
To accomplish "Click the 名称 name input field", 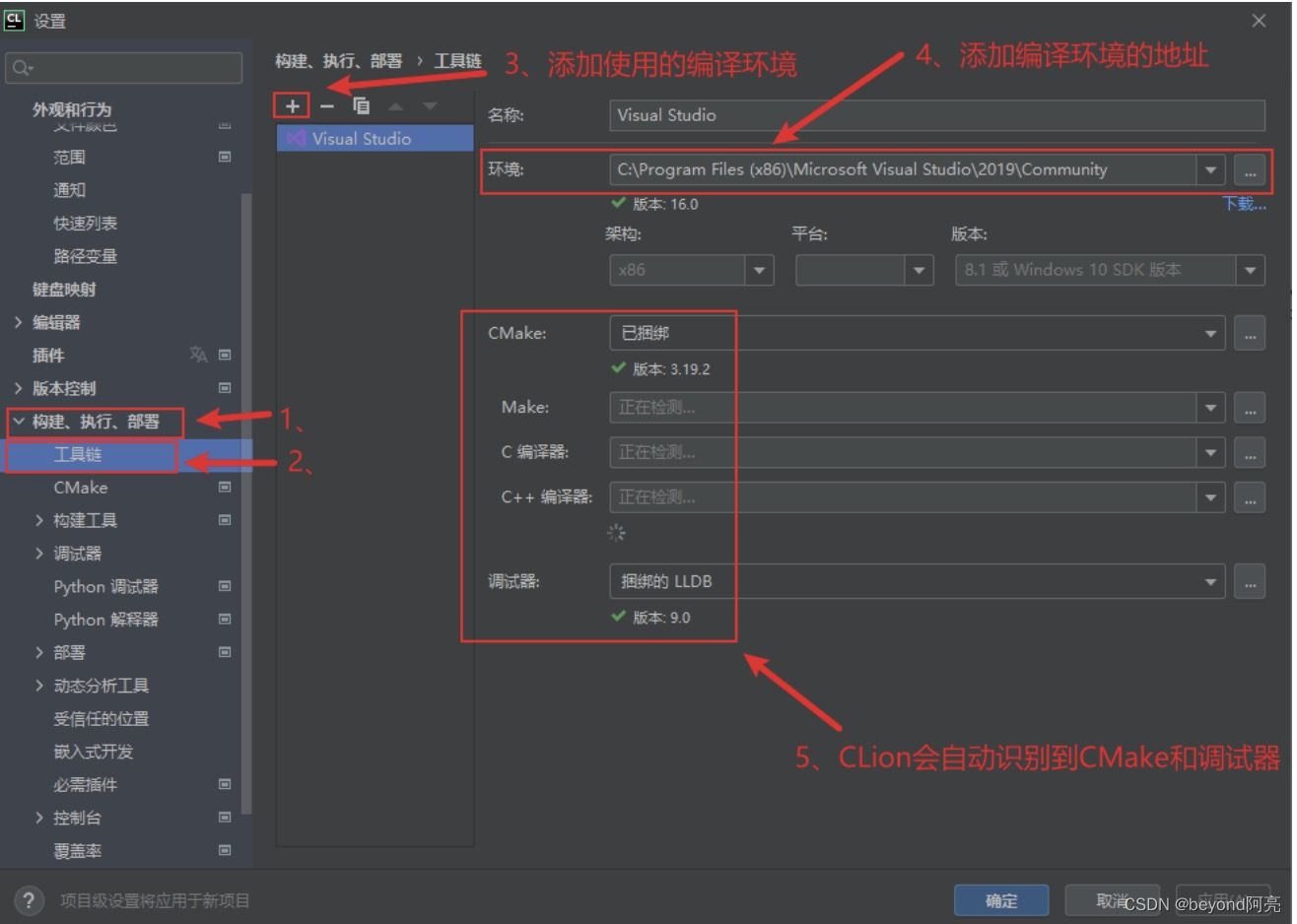I will coord(936,115).
